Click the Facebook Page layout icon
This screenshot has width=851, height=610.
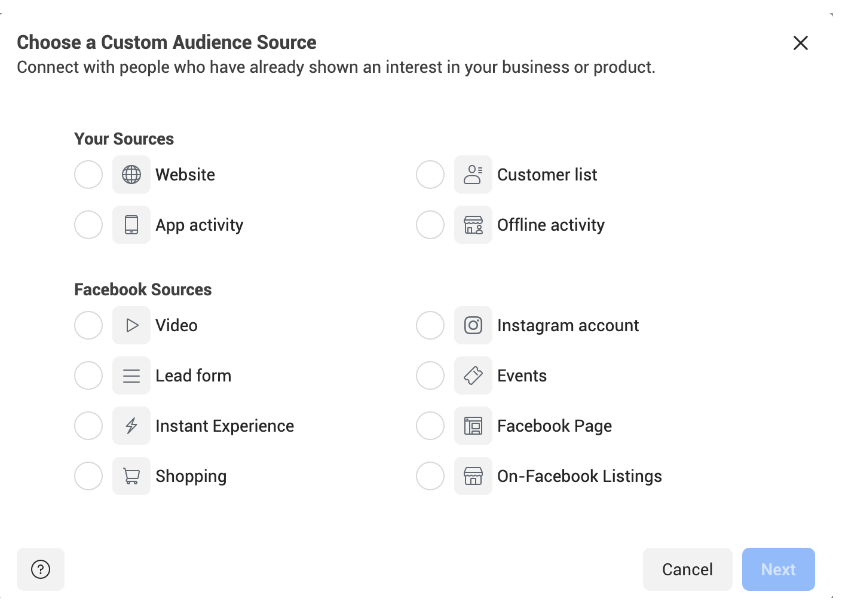click(x=473, y=426)
